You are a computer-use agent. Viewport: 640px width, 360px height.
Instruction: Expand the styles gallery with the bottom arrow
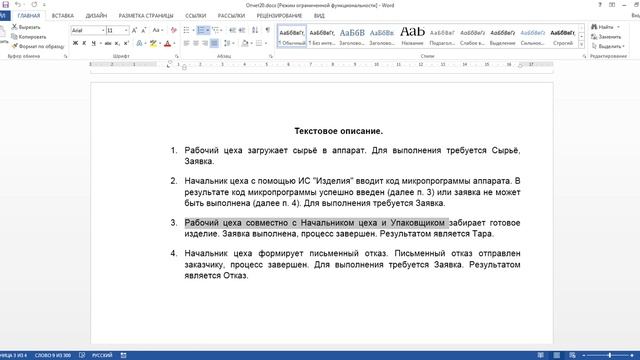(x=582, y=44)
